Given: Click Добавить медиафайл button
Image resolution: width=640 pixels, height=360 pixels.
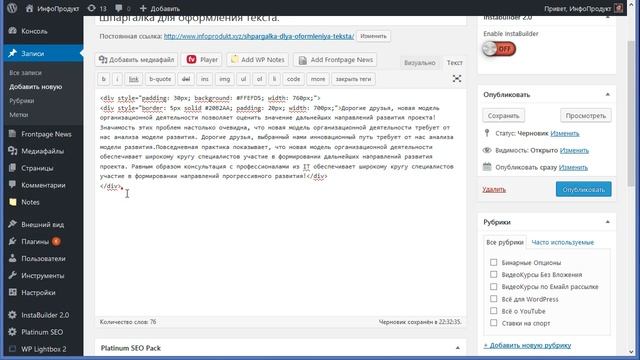Looking at the screenshot, I should pyautogui.click(x=136, y=60).
